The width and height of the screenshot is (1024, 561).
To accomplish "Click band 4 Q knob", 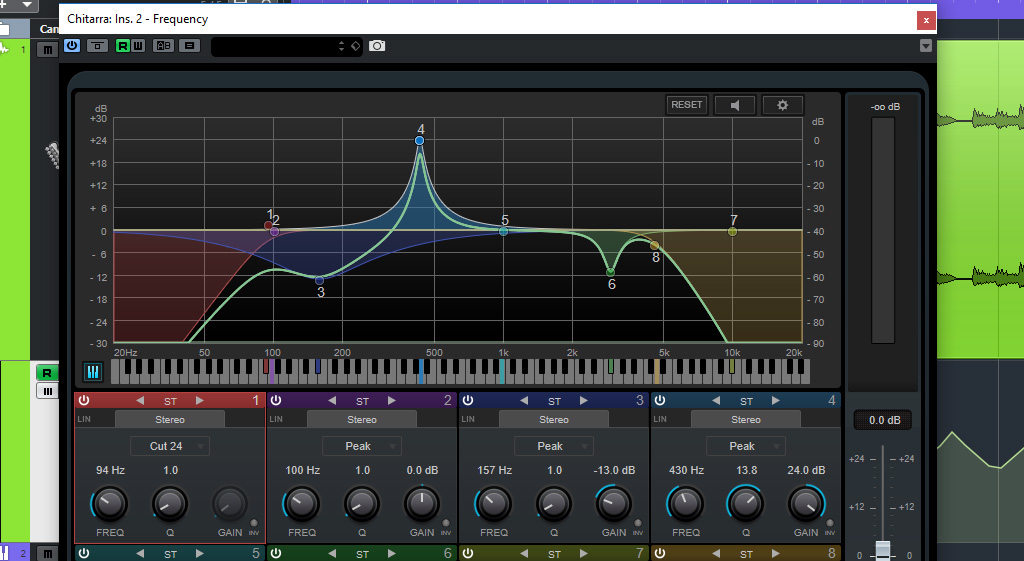I will 745,504.
